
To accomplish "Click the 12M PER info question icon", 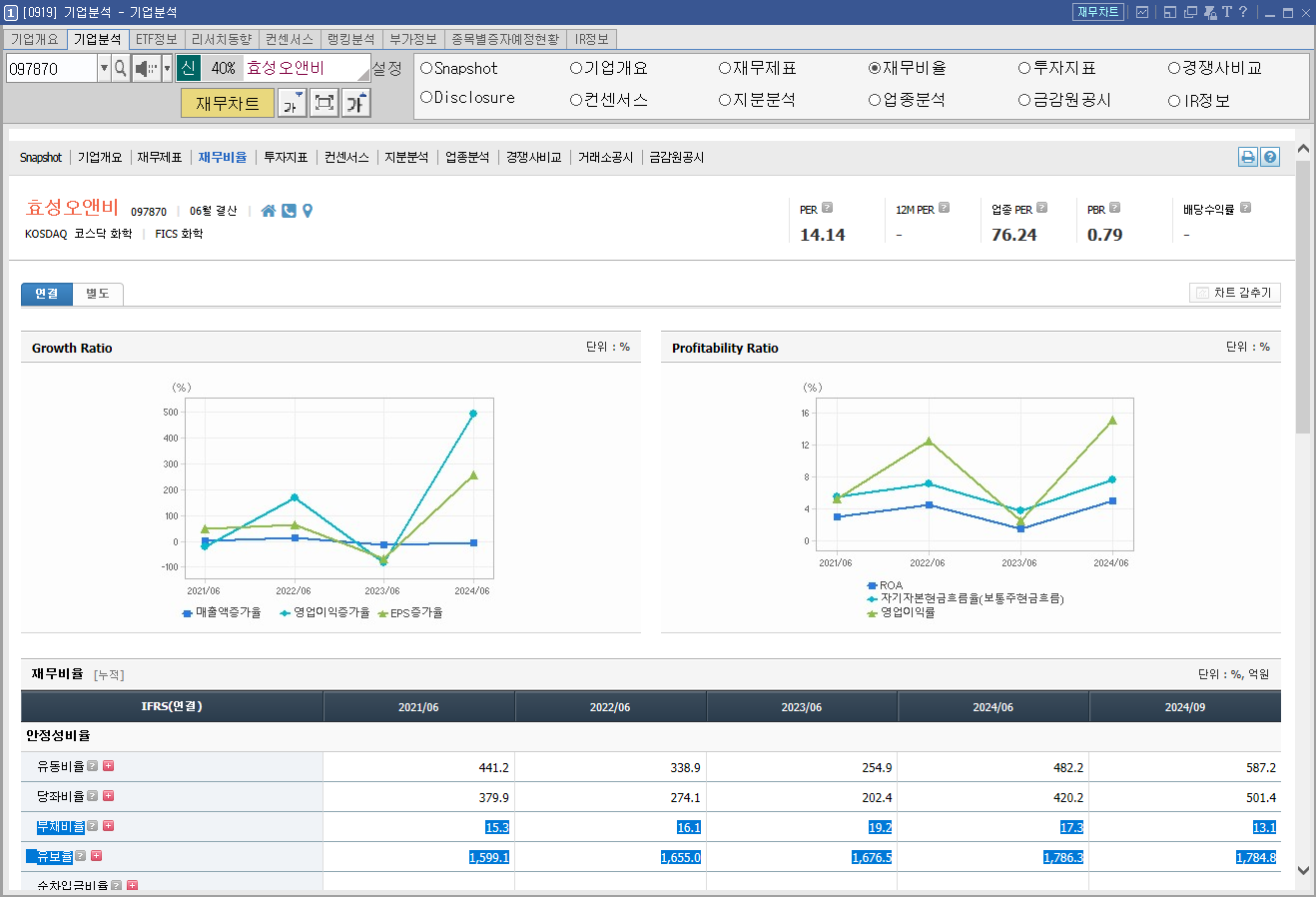I will 944,208.
